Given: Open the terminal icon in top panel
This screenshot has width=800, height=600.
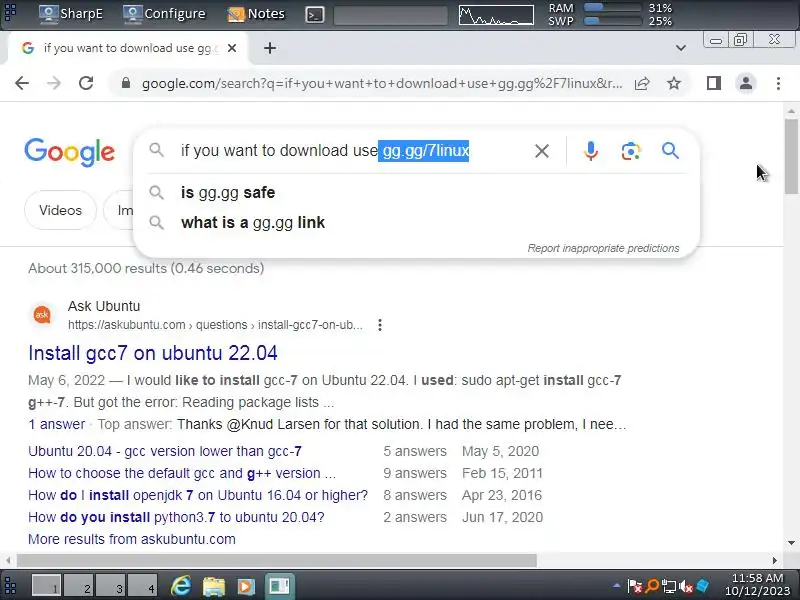Looking at the screenshot, I should pos(314,15).
